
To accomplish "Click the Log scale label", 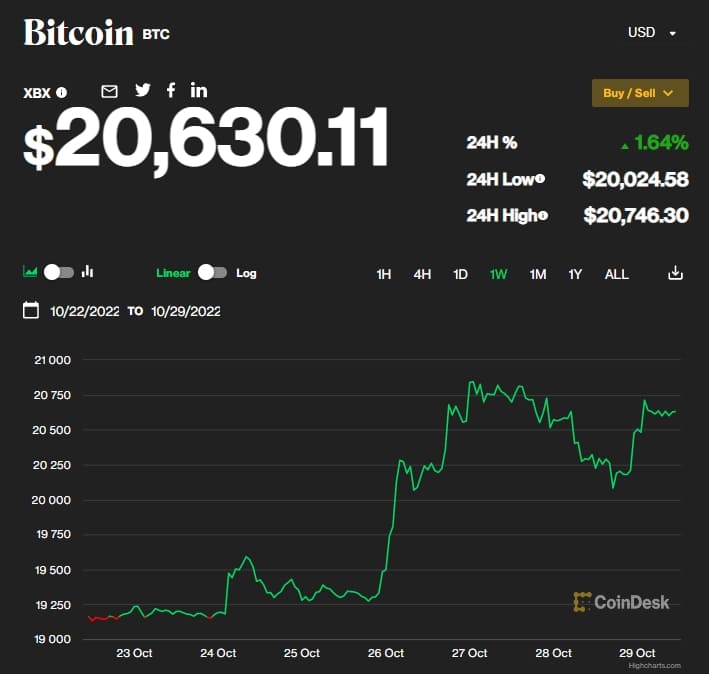I will tap(246, 273).
